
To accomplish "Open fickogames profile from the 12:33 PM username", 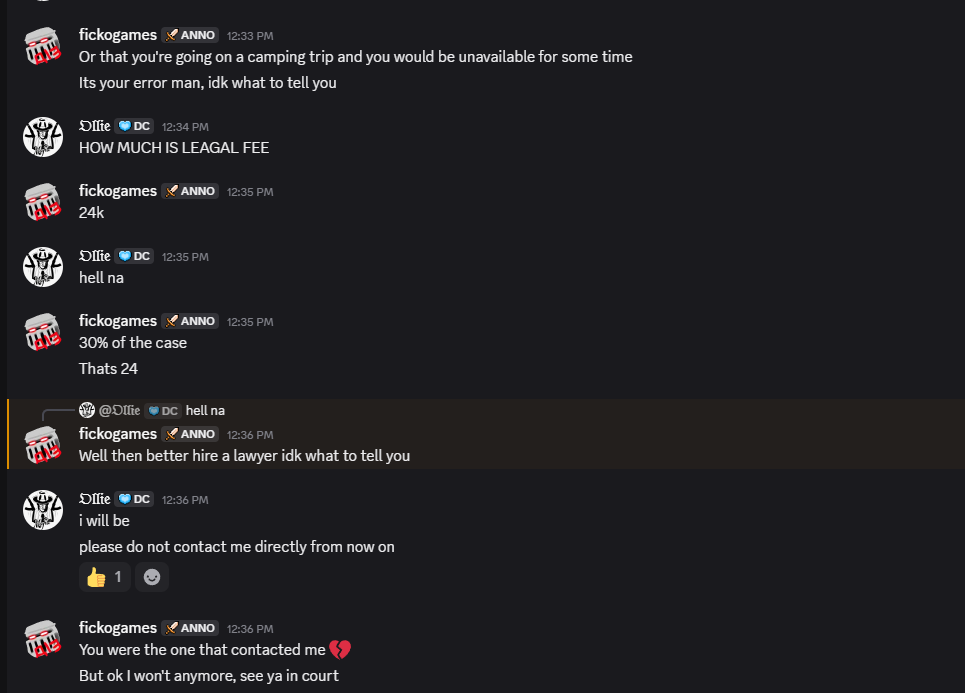I will pyautogui.click(x=118, y=35).
